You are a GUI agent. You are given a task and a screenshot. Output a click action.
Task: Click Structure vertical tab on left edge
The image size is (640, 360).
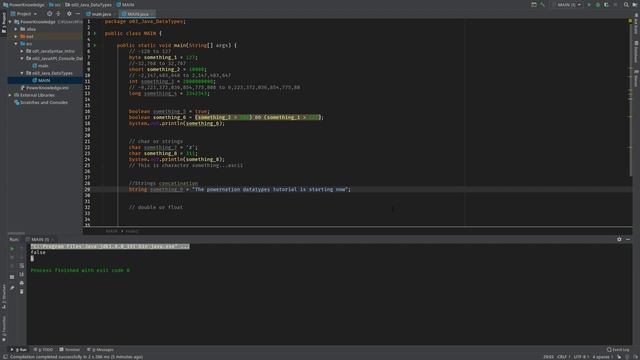4,297
